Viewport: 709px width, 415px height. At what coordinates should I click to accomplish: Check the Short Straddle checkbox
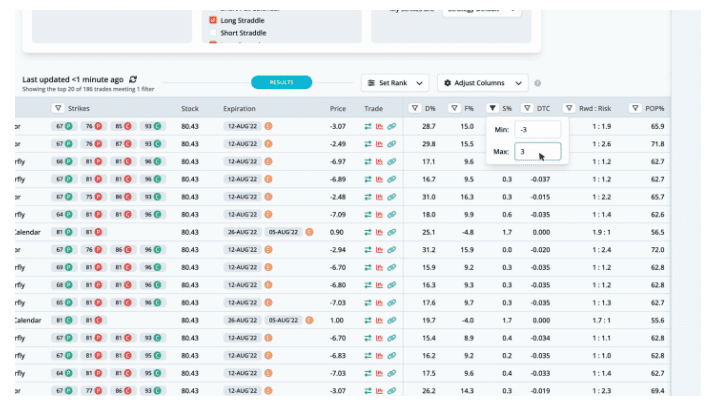pyautogui.click(x=212, y=32)
